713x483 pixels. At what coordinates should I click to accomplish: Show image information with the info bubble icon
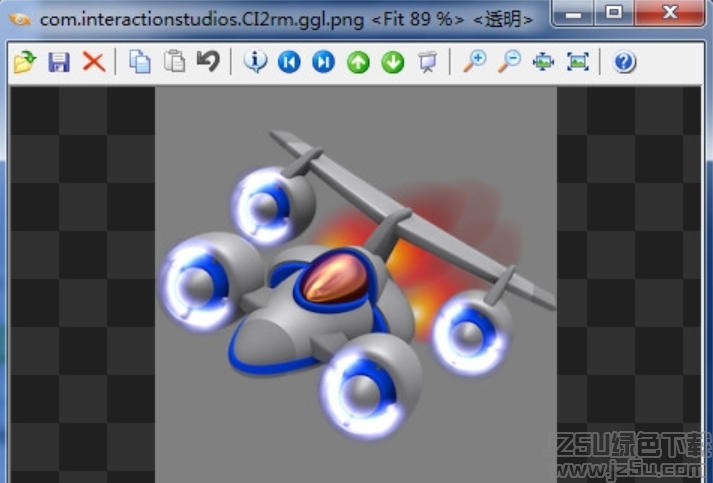click(255, 61)
